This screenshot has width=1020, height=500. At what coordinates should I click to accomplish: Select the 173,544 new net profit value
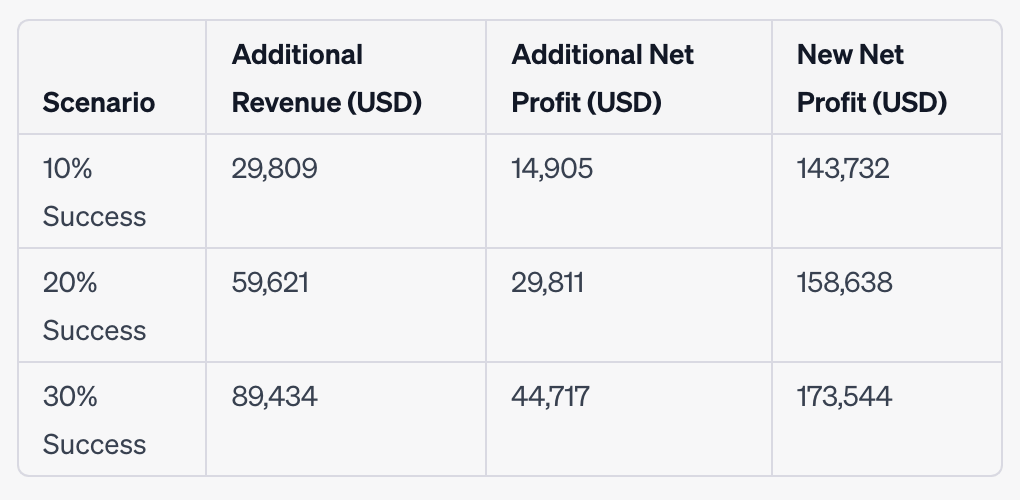[844, 397]
